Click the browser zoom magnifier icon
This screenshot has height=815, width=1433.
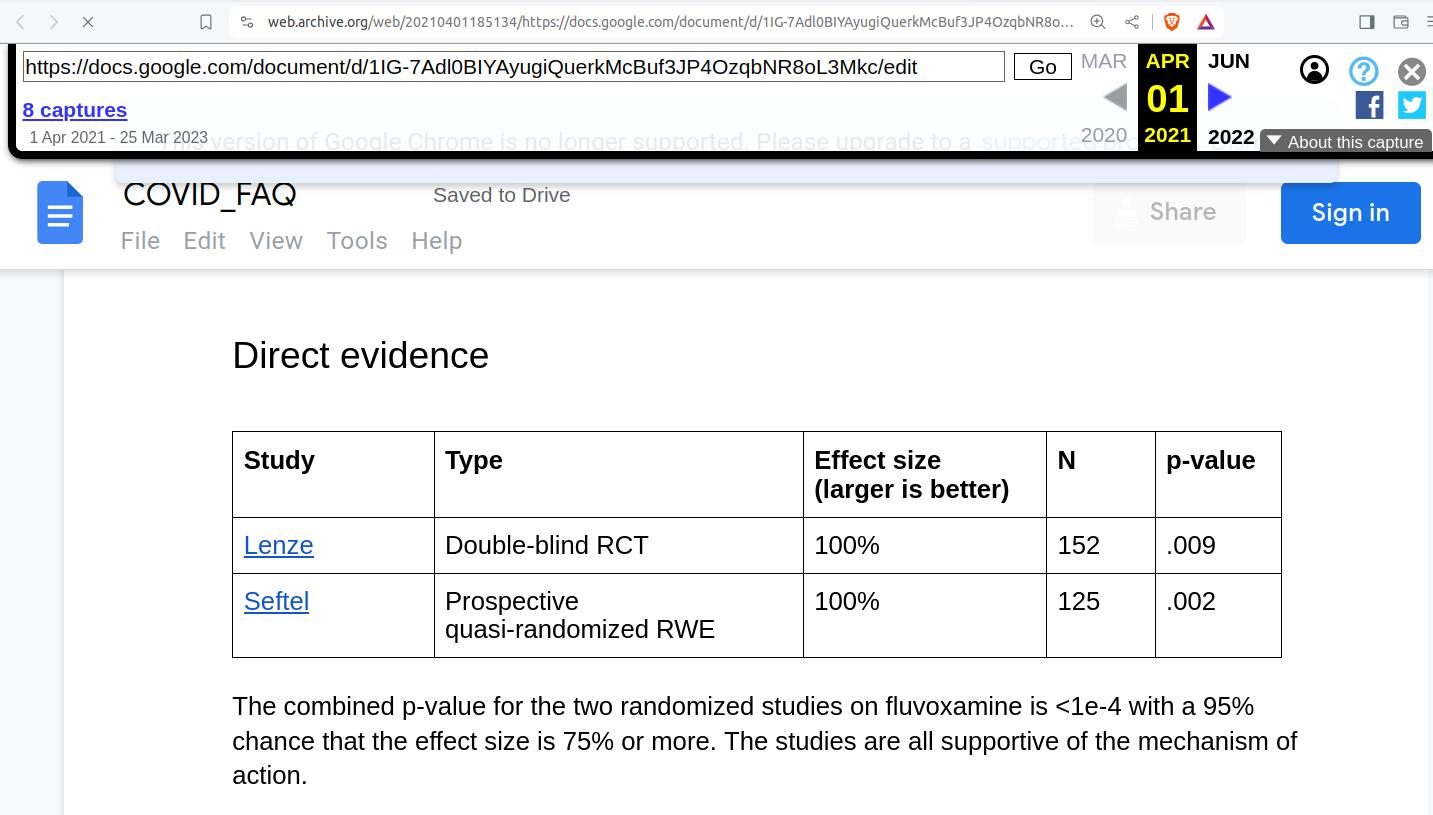click(x=1098, y=22)
